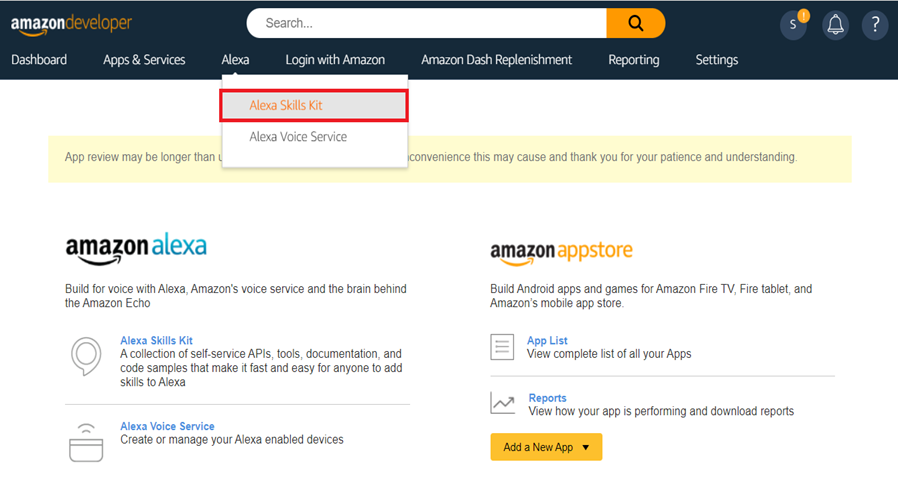
Task: Go to the Dashboard tab
Action: [39, 60]
